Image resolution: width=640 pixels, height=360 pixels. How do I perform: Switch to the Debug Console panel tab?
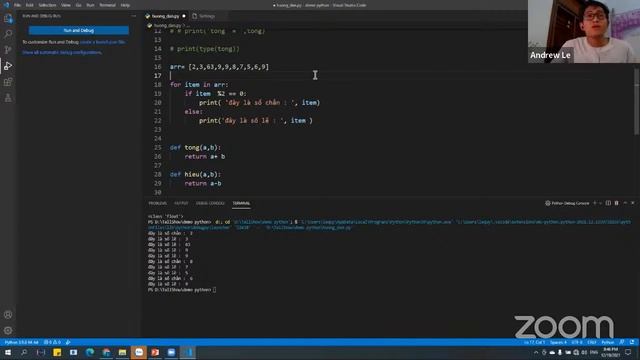[210, 203]
